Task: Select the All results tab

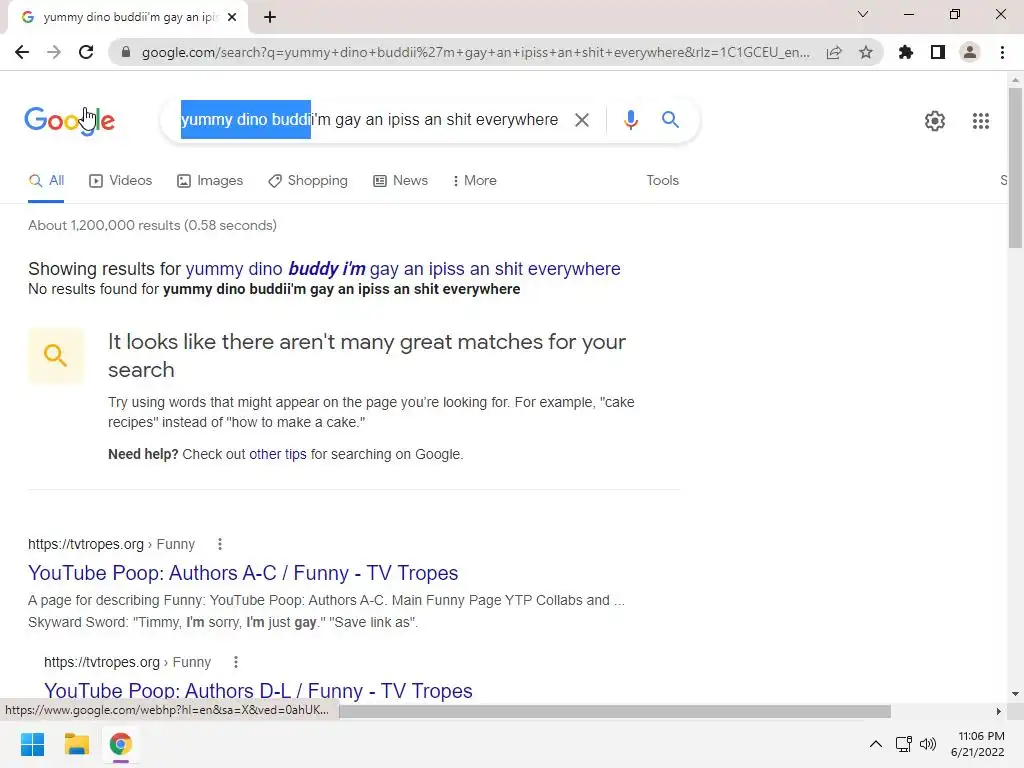Action: pyautogui.click(x=46, y=180)
